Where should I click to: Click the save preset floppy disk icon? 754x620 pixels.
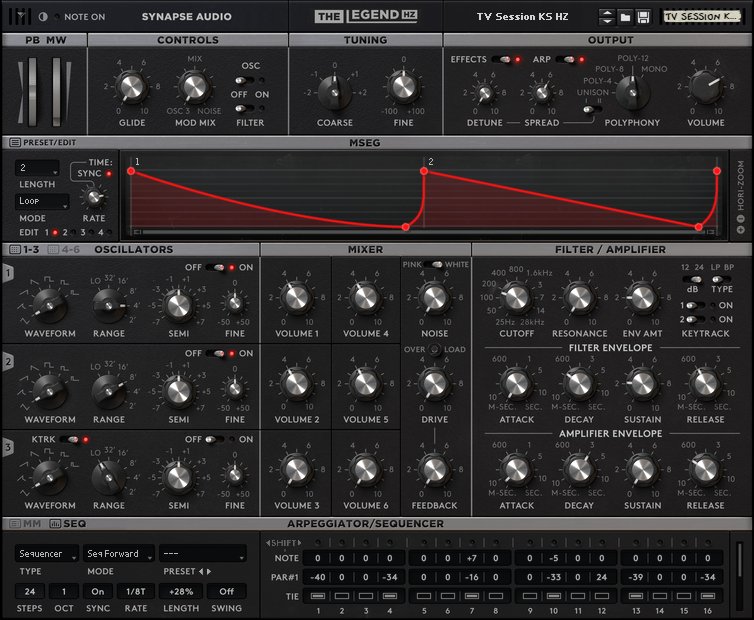(x=643, y=17)
